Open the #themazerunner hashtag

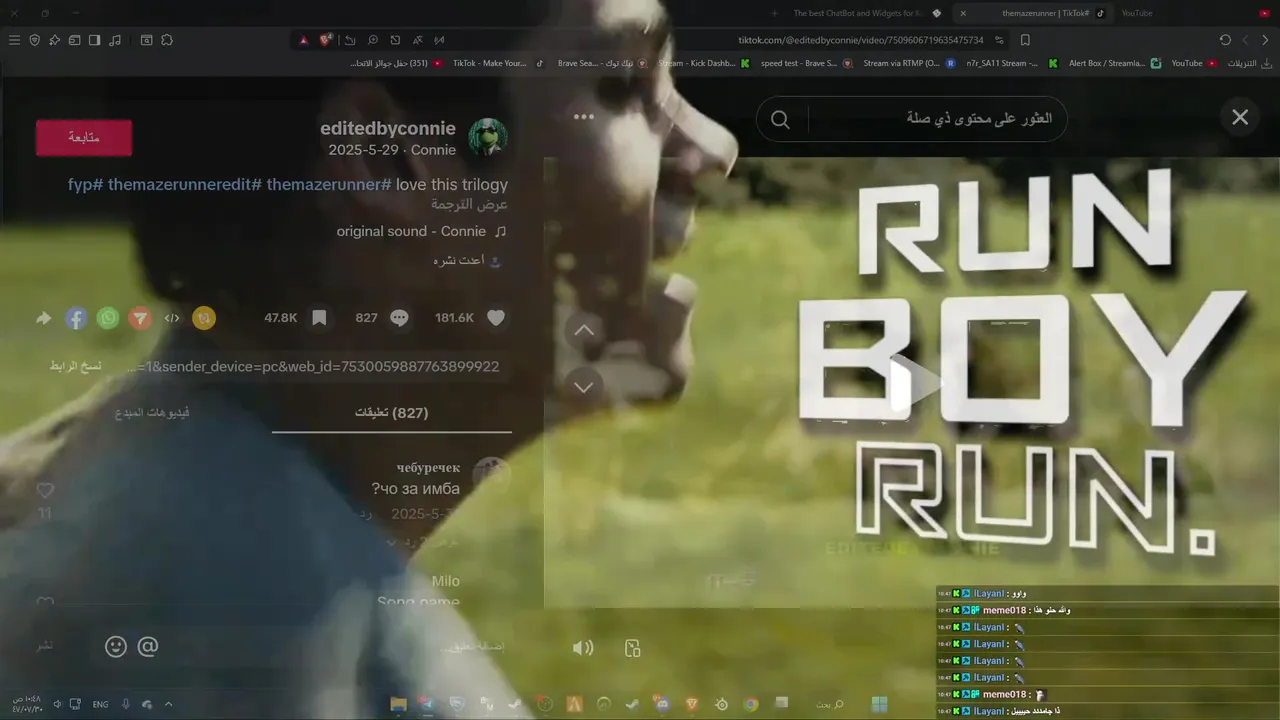[329, 184]
